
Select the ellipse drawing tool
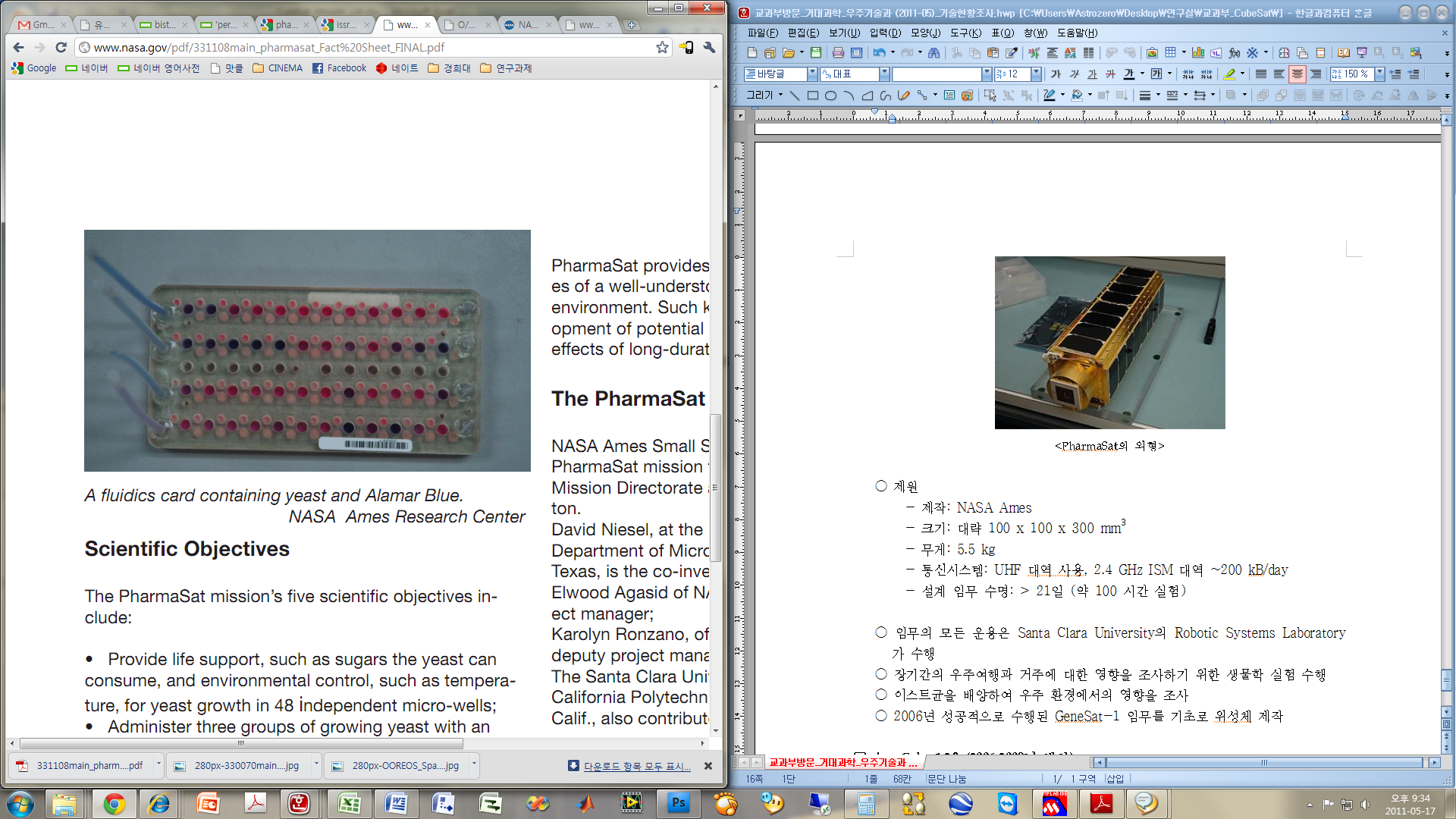[x=830, y=96]
